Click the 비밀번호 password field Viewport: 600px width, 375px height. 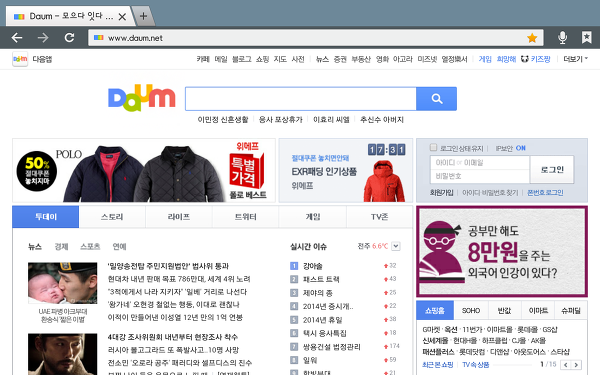(x=480, y=176)
